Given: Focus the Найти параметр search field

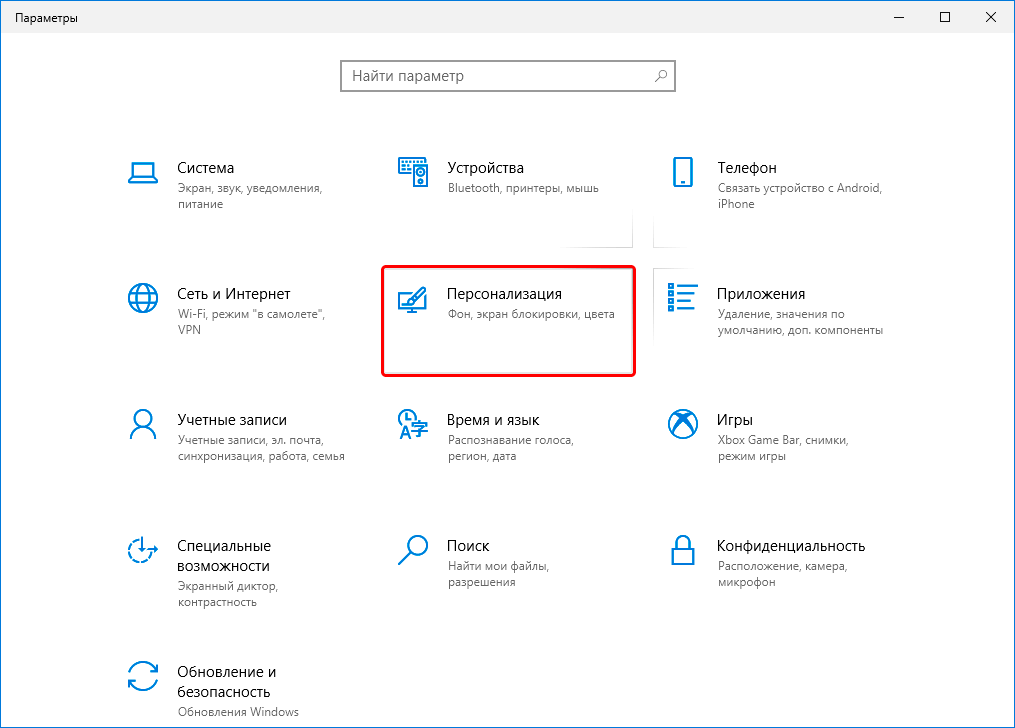Looking at the screenshot, I should [495, 76].
